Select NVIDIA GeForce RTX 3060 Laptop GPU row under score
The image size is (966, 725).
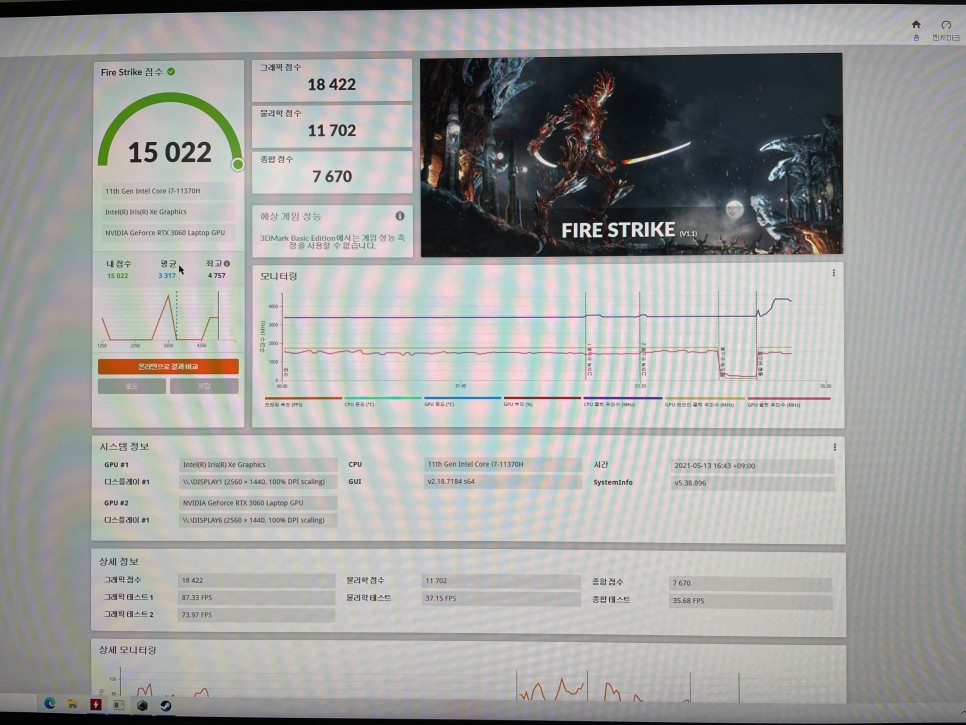(168, 233)
